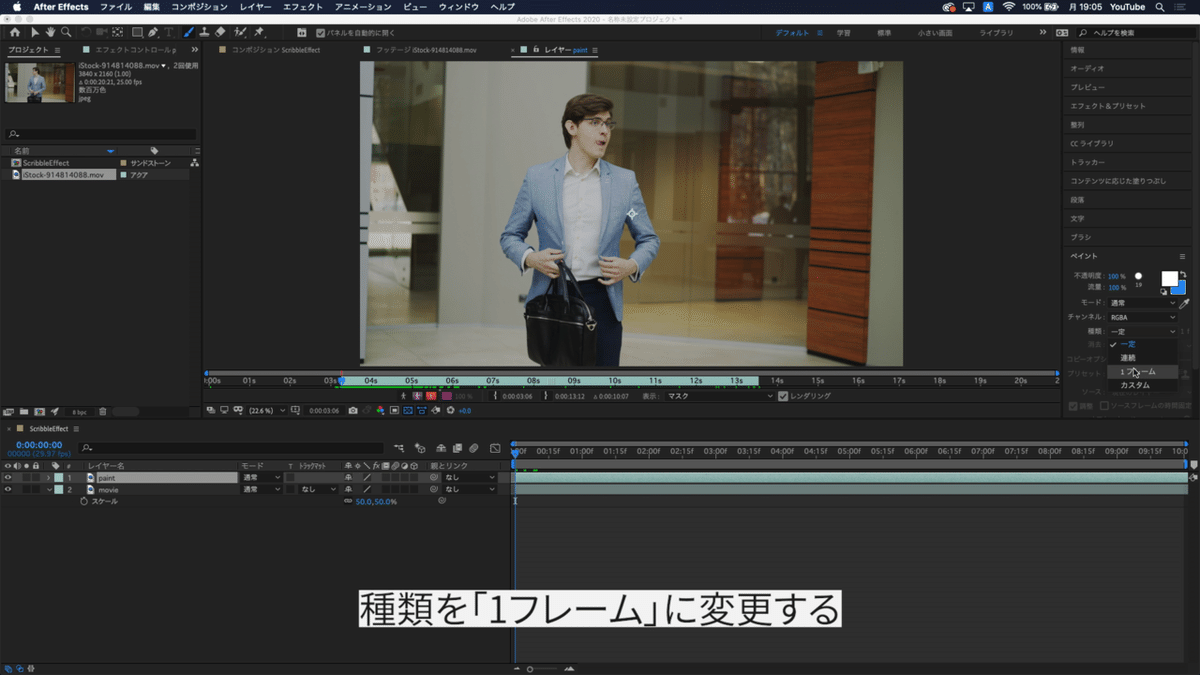The image size is (1200, 675).
Task: Click the blue background color swatch
Action: click(x=1182, y=290)
